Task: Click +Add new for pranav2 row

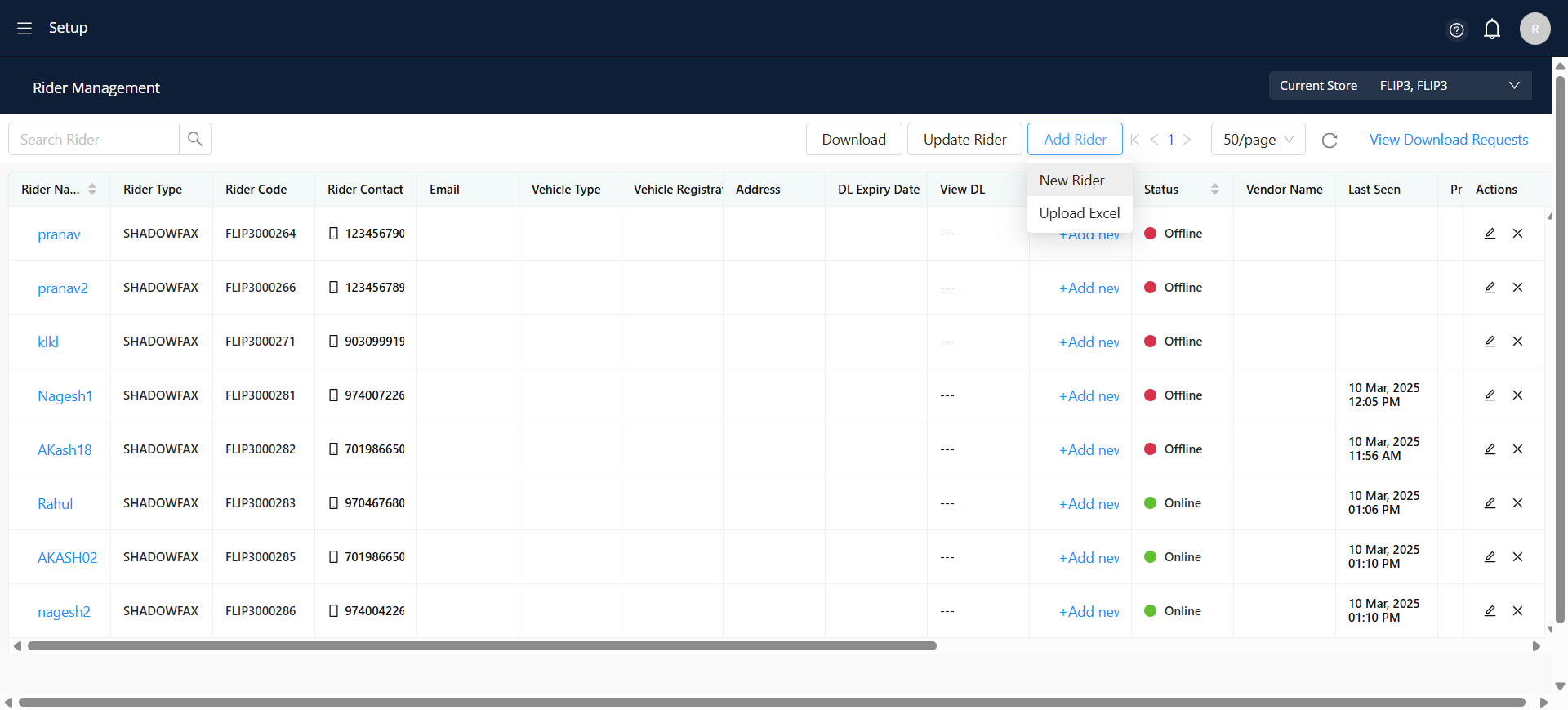Action: pyautogui.click(x=1089, y=288)
